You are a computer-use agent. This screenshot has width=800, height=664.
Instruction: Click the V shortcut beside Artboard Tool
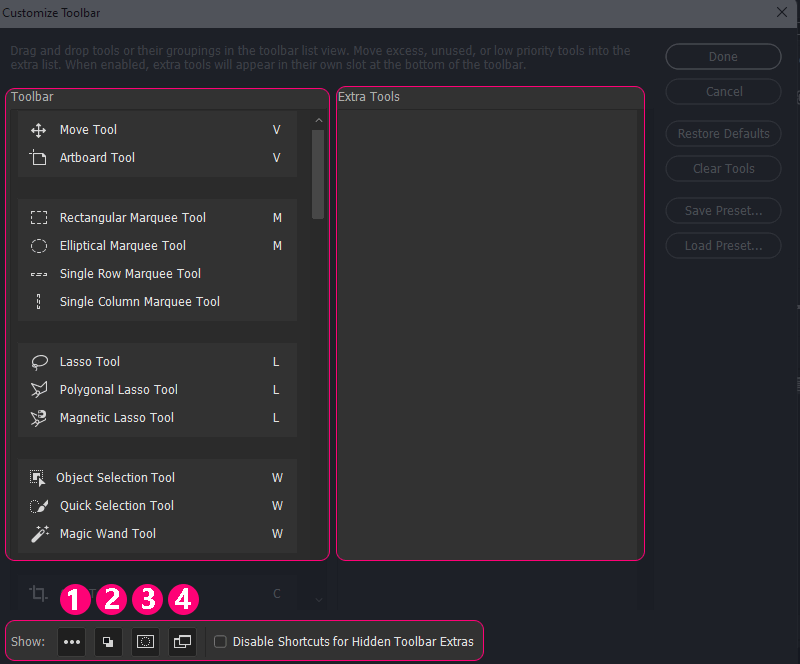pos(277,158)
